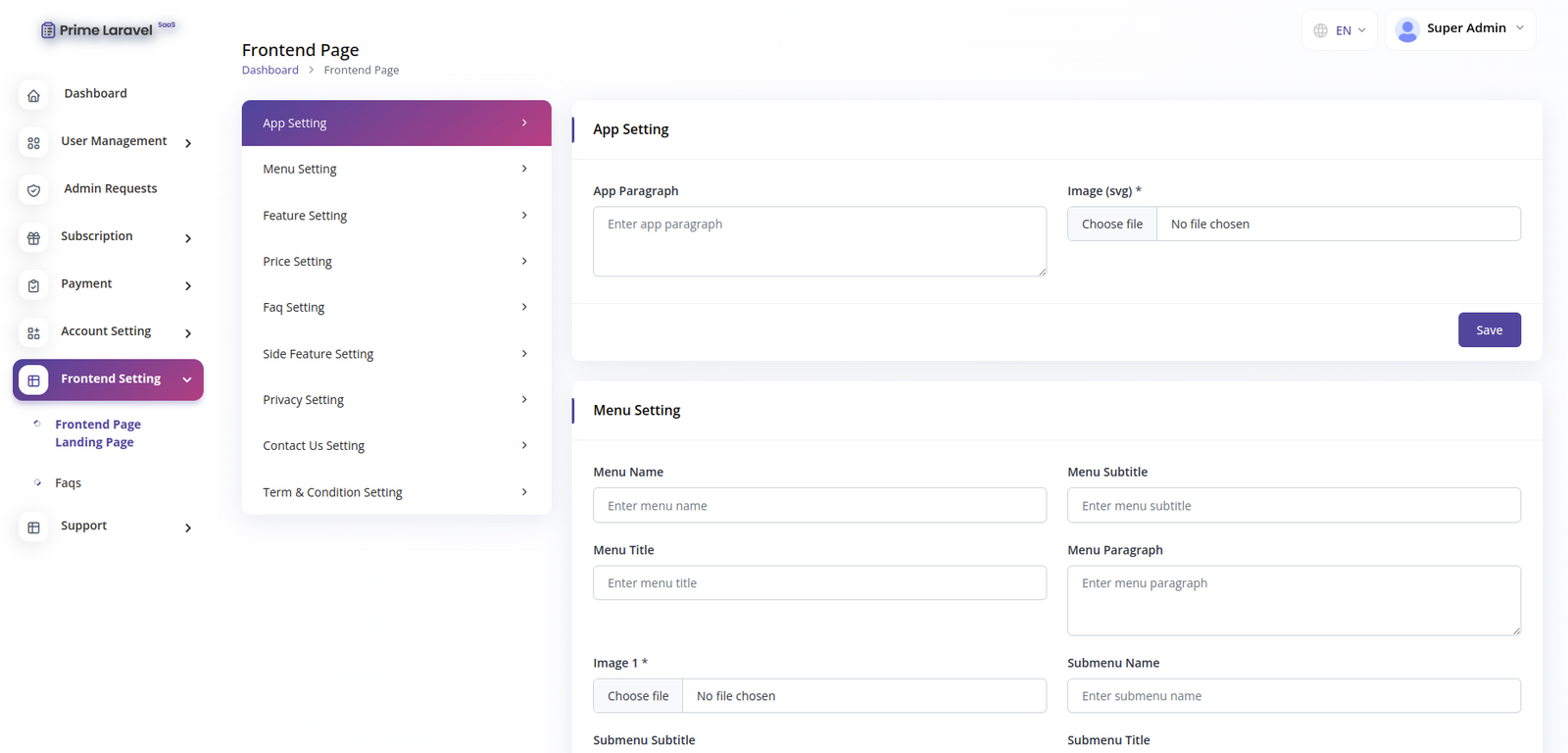Click the Subscription gift icon
The height and width of the screenshot is (753, 1568).
pyautogui.click(x=33, y=238)
